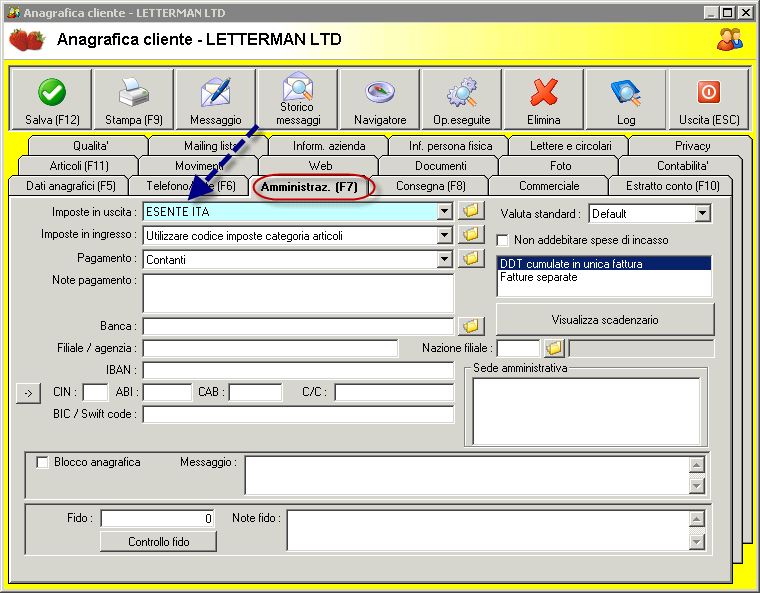The image size is (760, 593).
Task: Expand the Imposte in uscita dropdown
Action: tap(444, 211)
